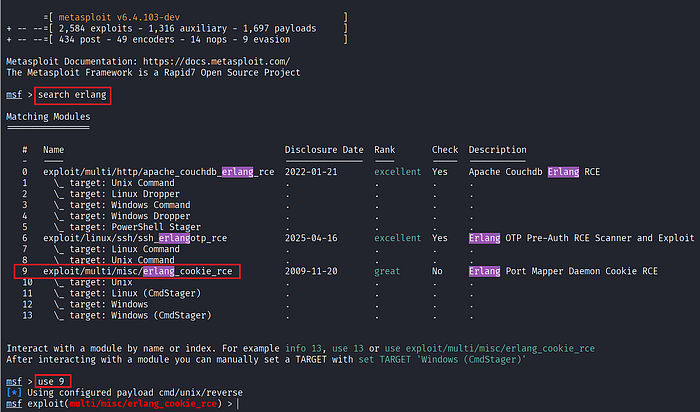Click 'excellent' rank in the couchdb row

397,172
